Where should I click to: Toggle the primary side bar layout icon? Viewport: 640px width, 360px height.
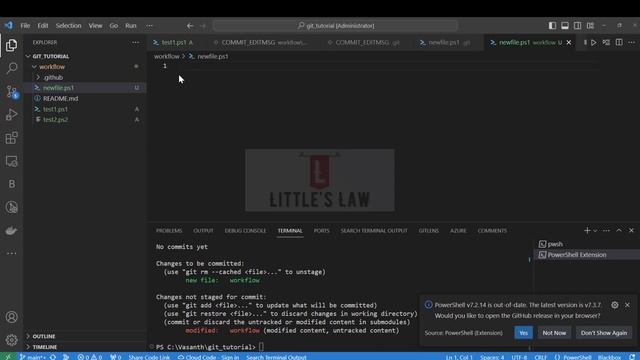tap(552, 25)
